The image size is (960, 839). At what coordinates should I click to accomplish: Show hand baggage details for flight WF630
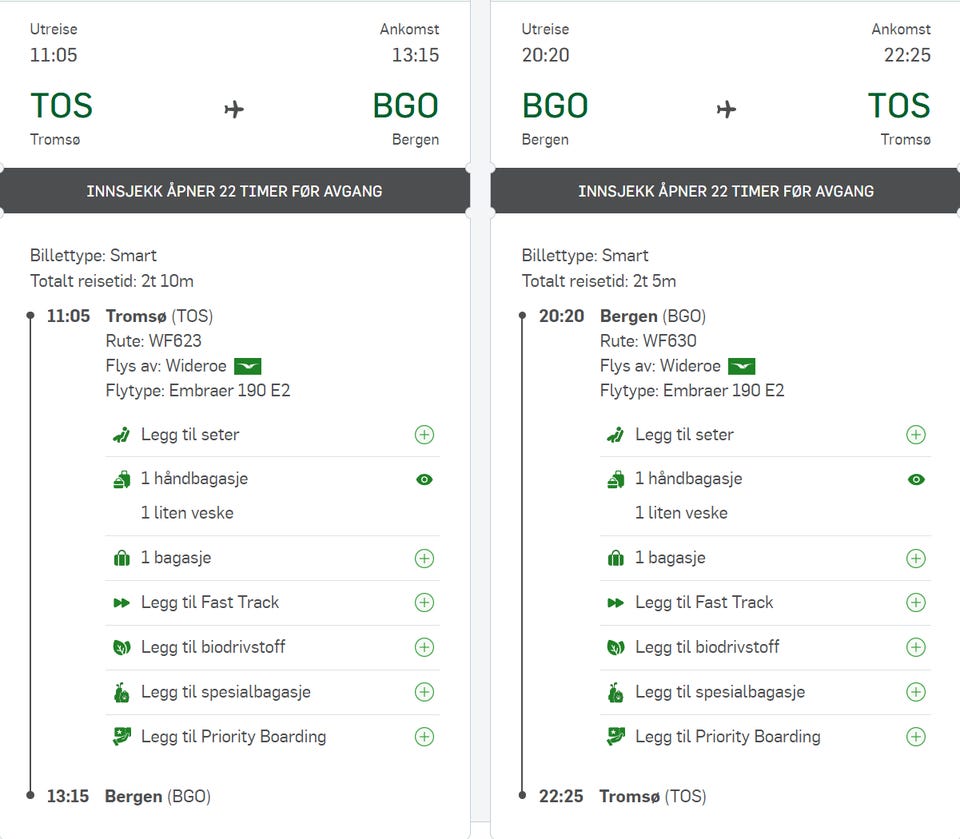(915, 480)
